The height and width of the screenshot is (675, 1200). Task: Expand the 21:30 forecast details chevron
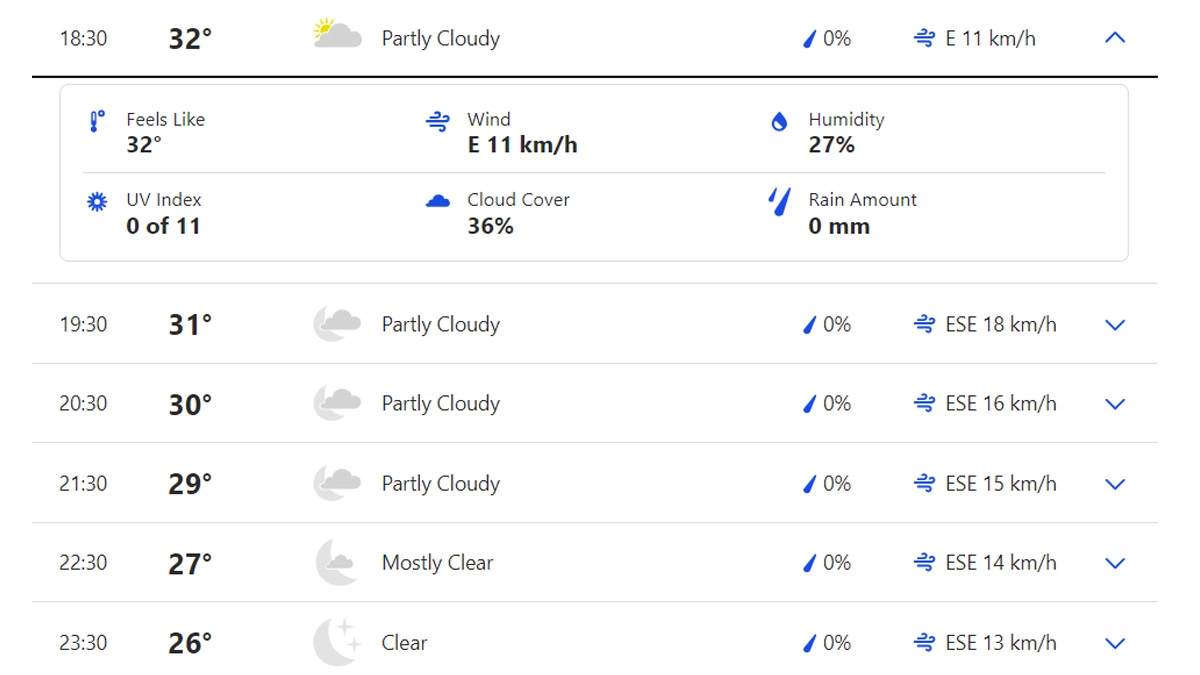coord(1115,484)
